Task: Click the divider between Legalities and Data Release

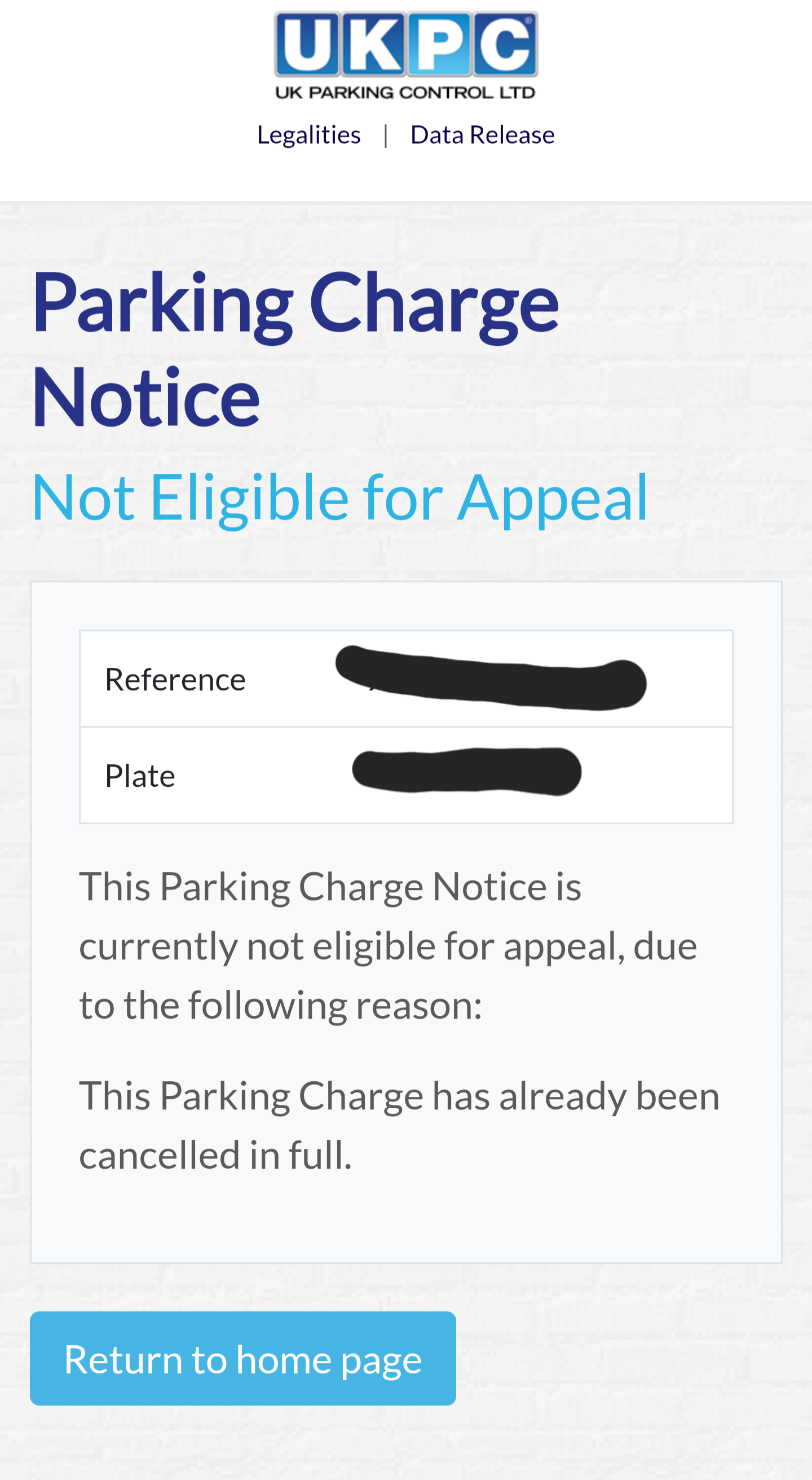Action: [386, 135]
